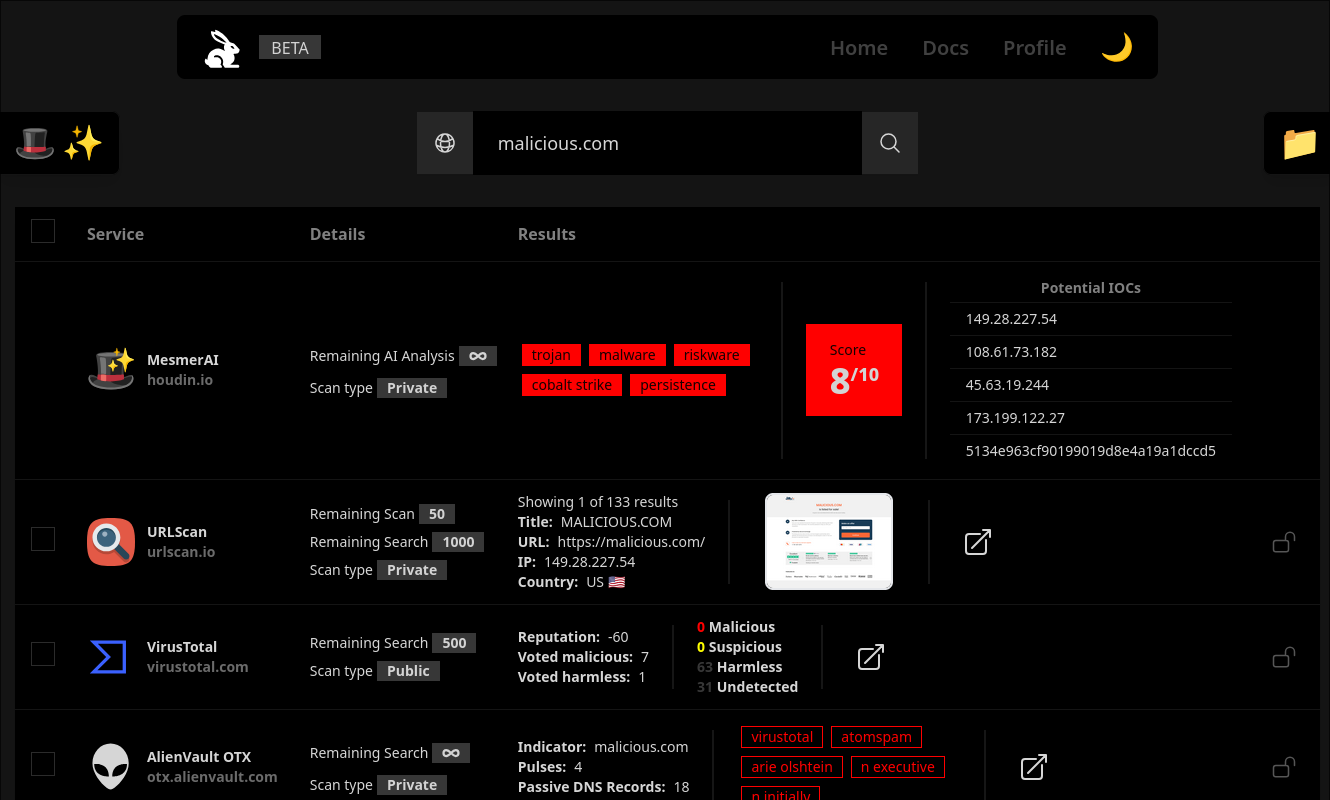Viewport: 1330px width, 800px height.
Task: Check the VirusTotal row checkbox
Action: [43, 654]
